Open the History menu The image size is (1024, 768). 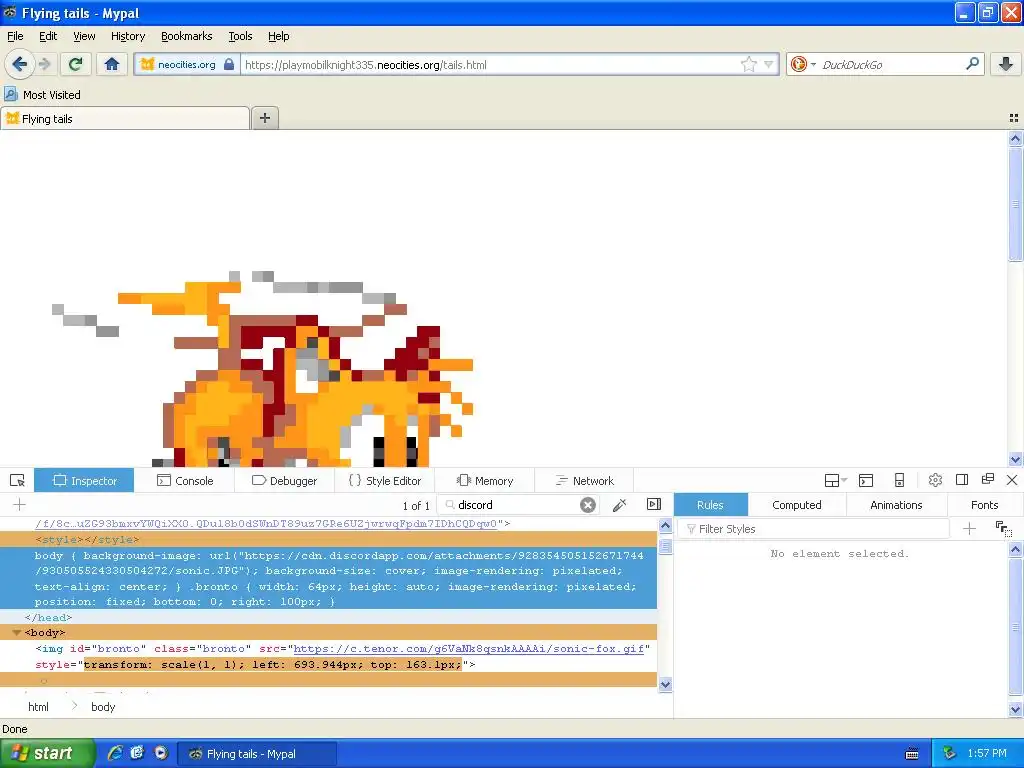[127, 37]
